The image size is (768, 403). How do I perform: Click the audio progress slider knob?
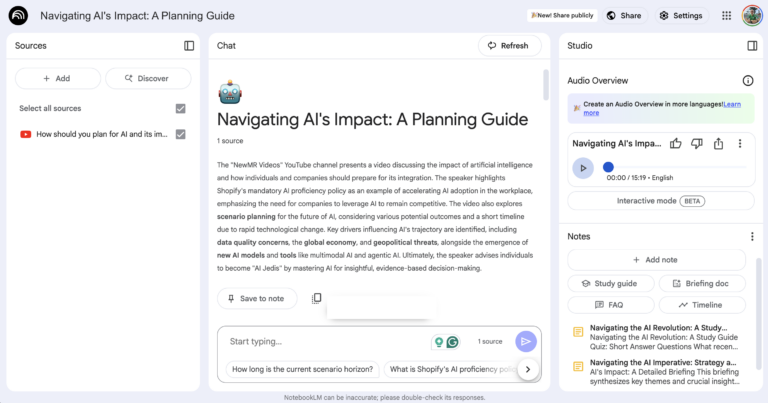(608, 167)
